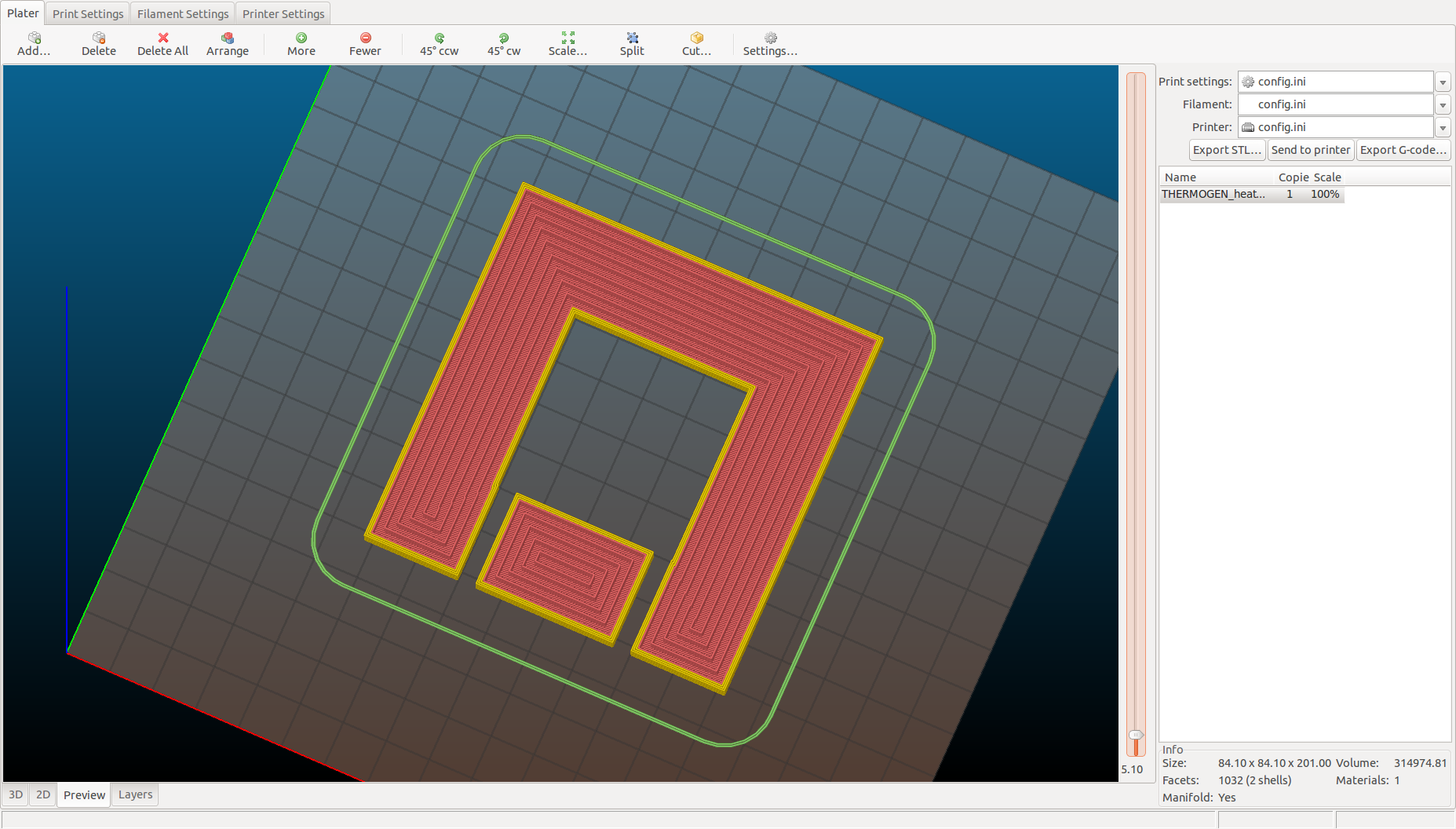This screenshot has height=829, width=1456.
Task: Click the Filament config.ini field
Action: 1336,104
